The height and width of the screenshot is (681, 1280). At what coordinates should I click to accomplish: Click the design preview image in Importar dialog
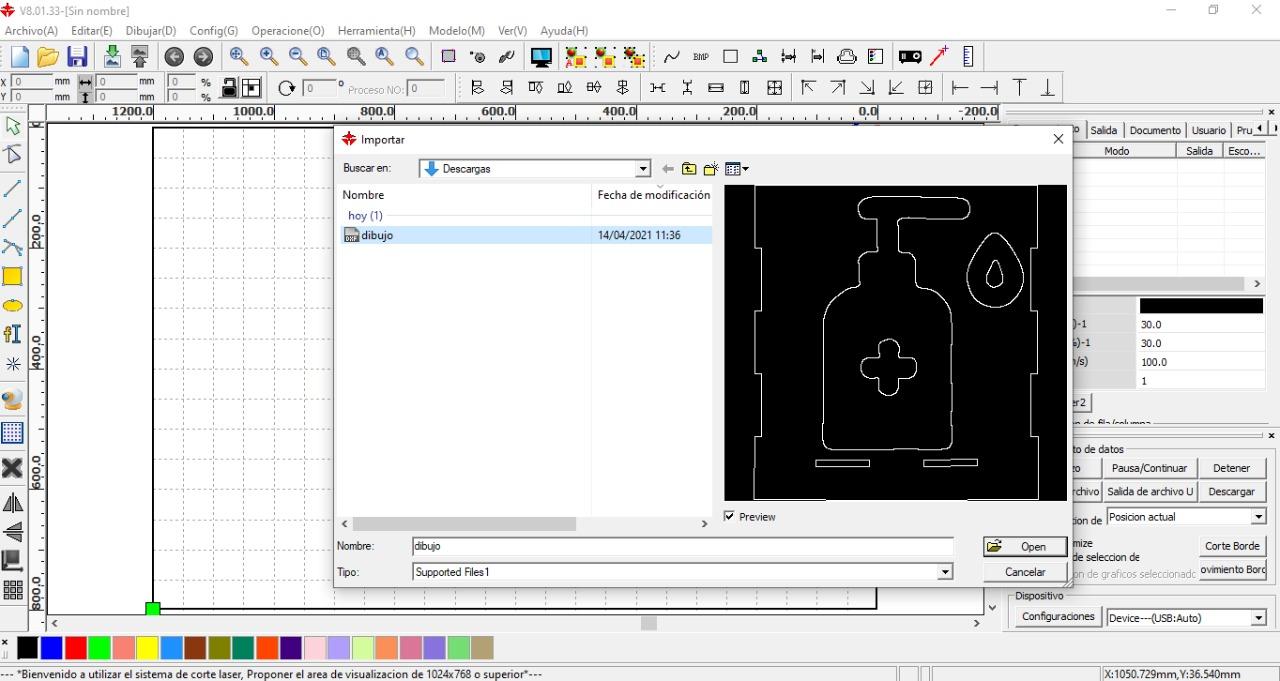tap(895, 342)
